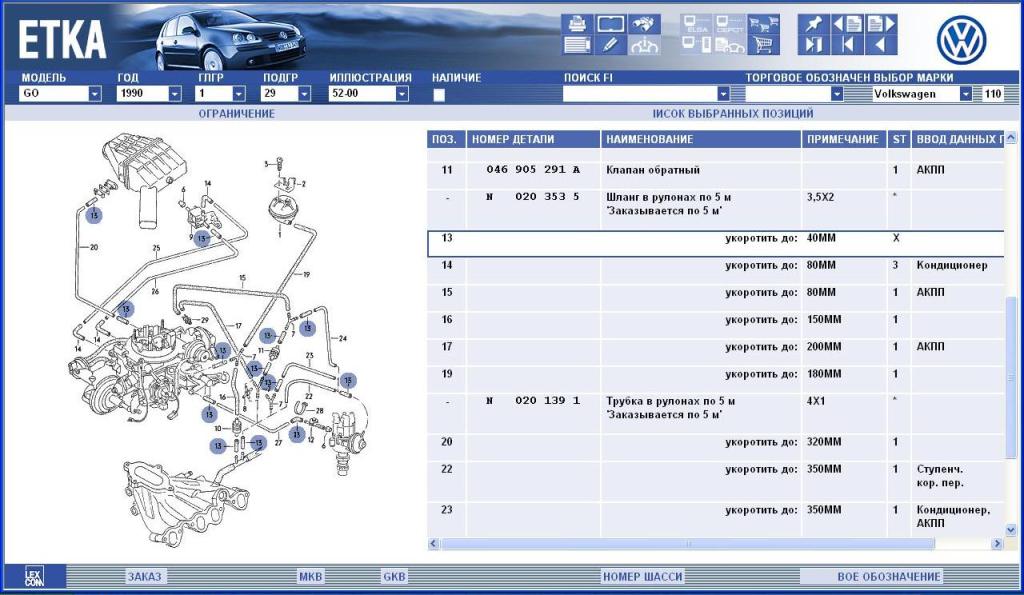Click the exit door icon

pyautogui.click(x=814, y=45)
